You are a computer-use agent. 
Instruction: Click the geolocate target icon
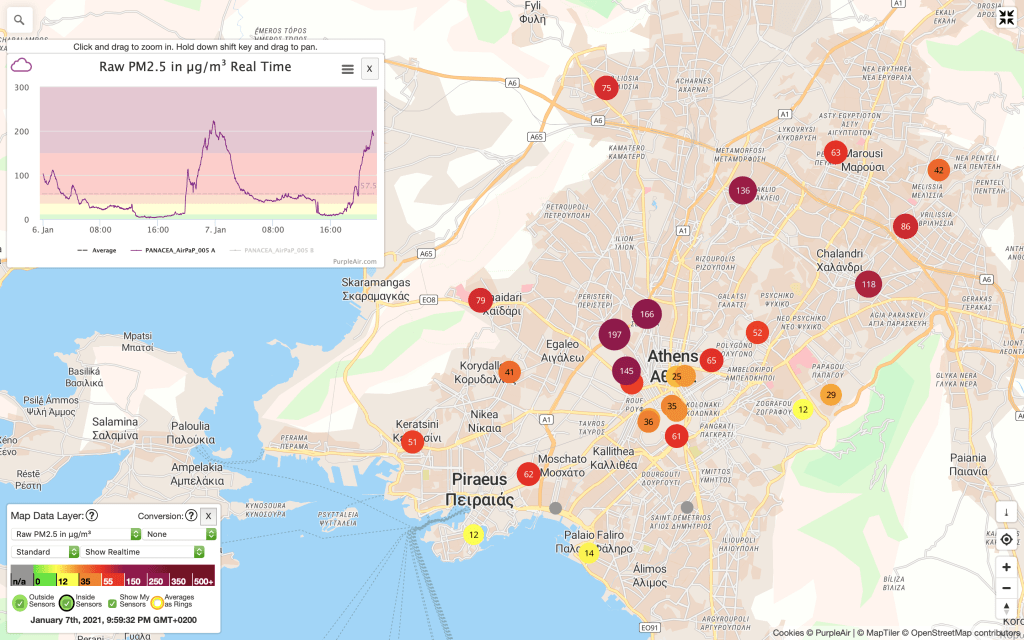click(1006, 540)
